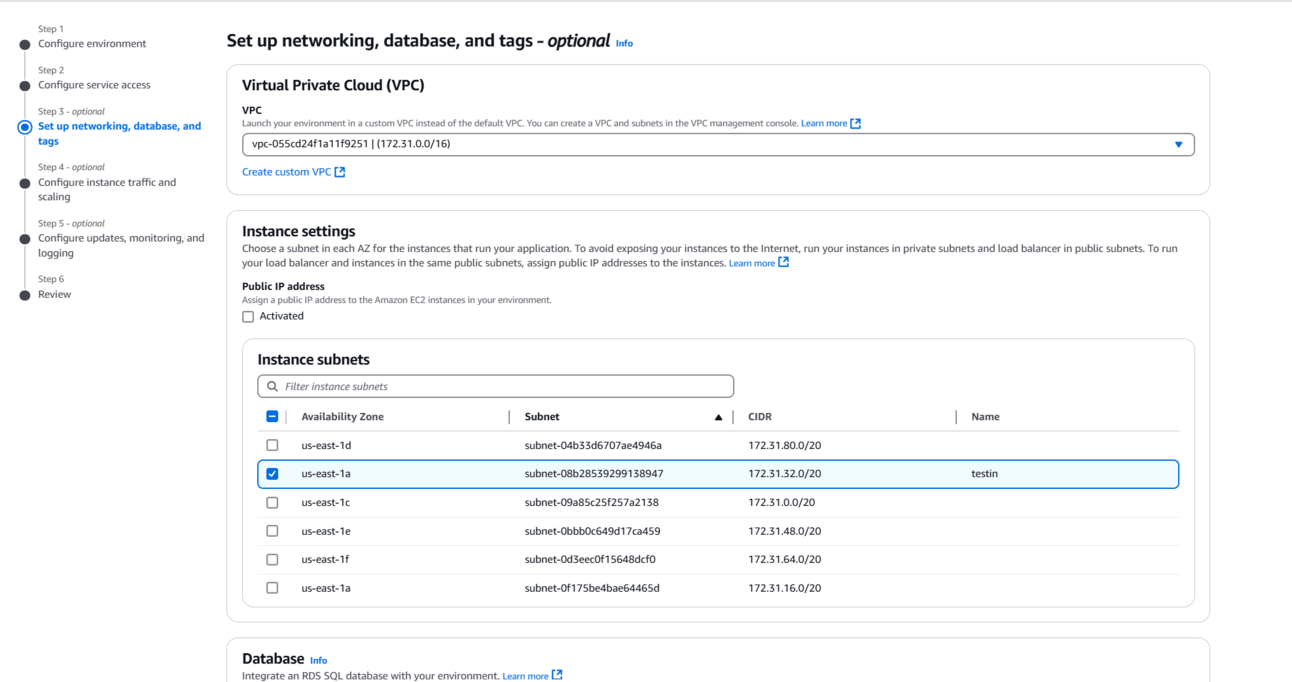Click the Name column header

click(985, 417)
